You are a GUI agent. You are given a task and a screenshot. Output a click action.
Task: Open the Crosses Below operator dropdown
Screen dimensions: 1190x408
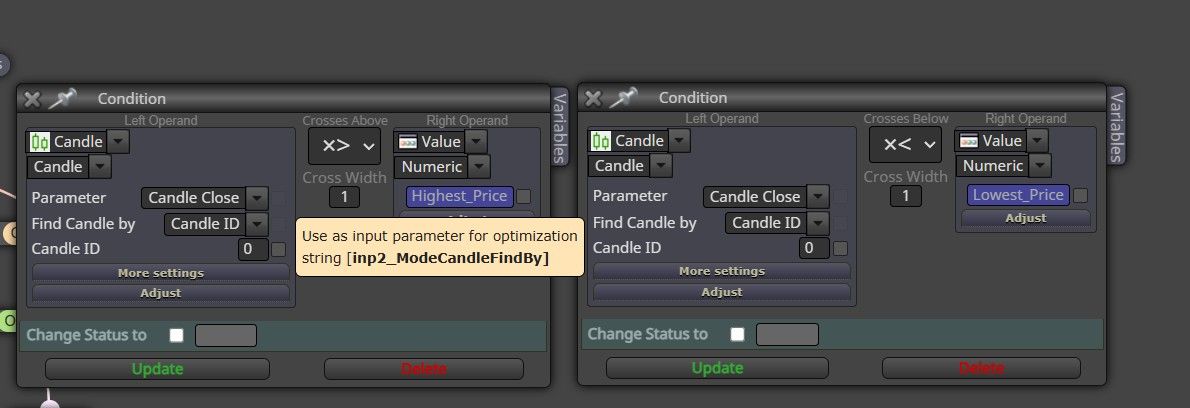point(905,145)
